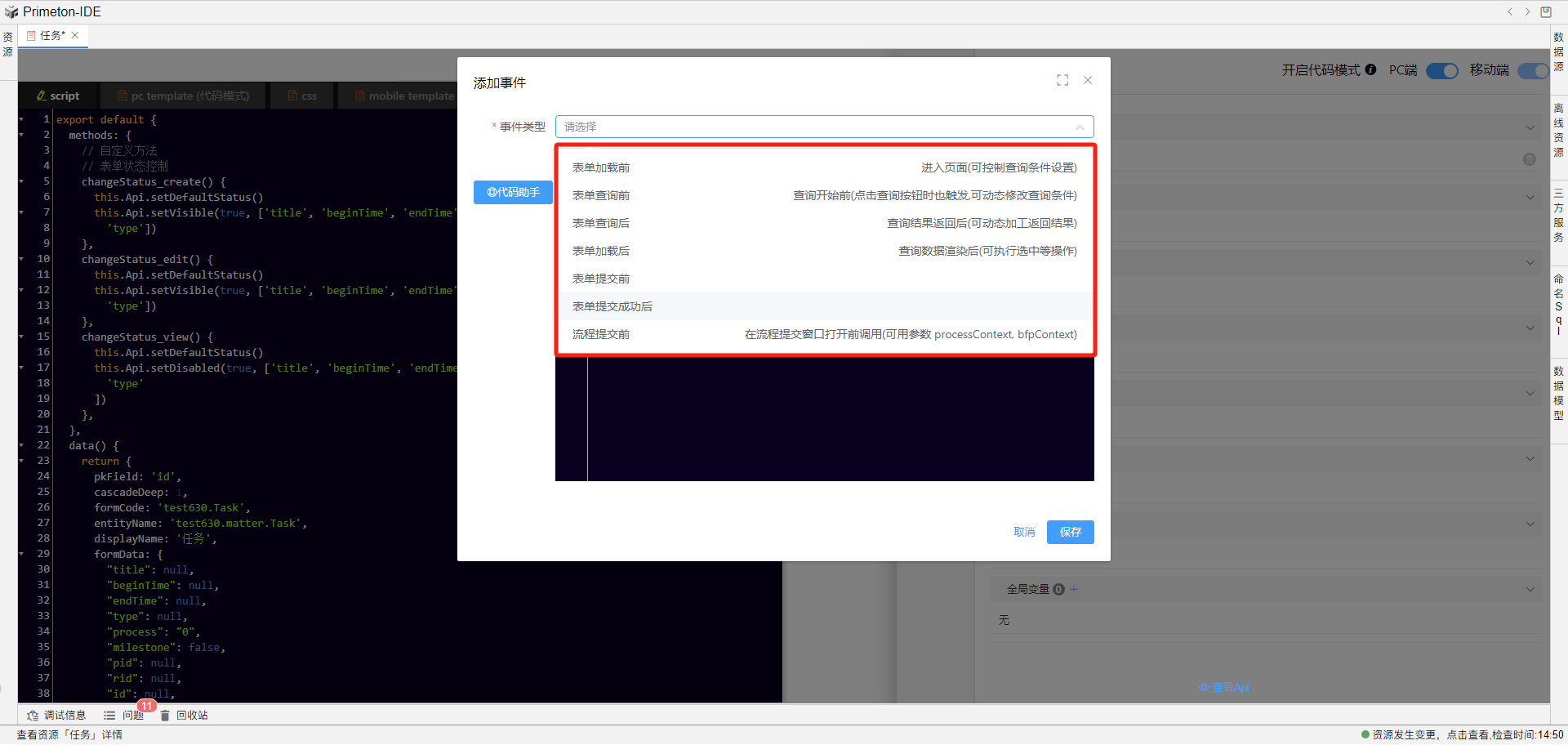This screenshot has height=745, width=1568.
Task: Click 保存 to save the event
Action: (x=1071, y=532)
